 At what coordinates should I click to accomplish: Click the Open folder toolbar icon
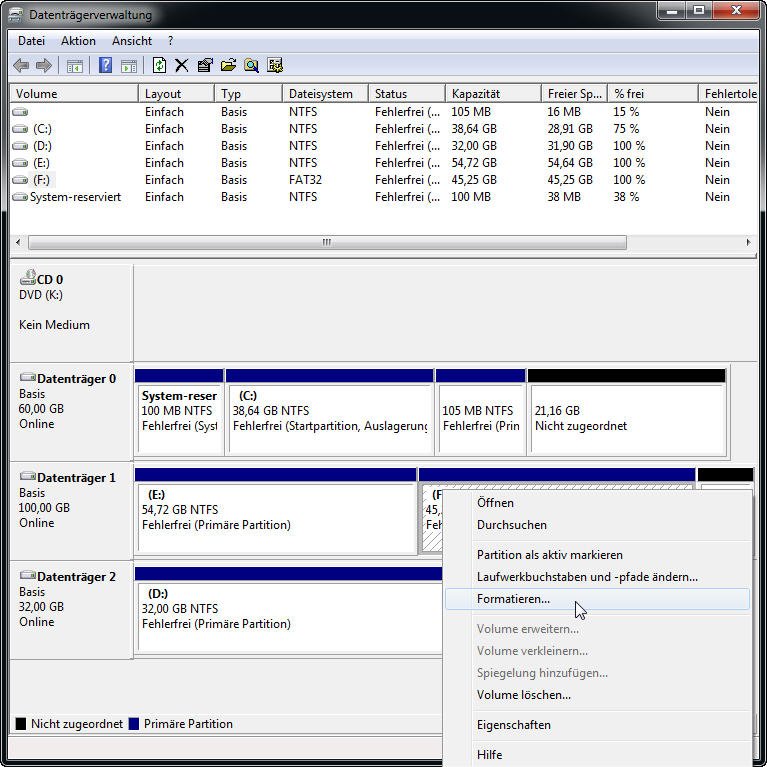[x=228, y=65]
